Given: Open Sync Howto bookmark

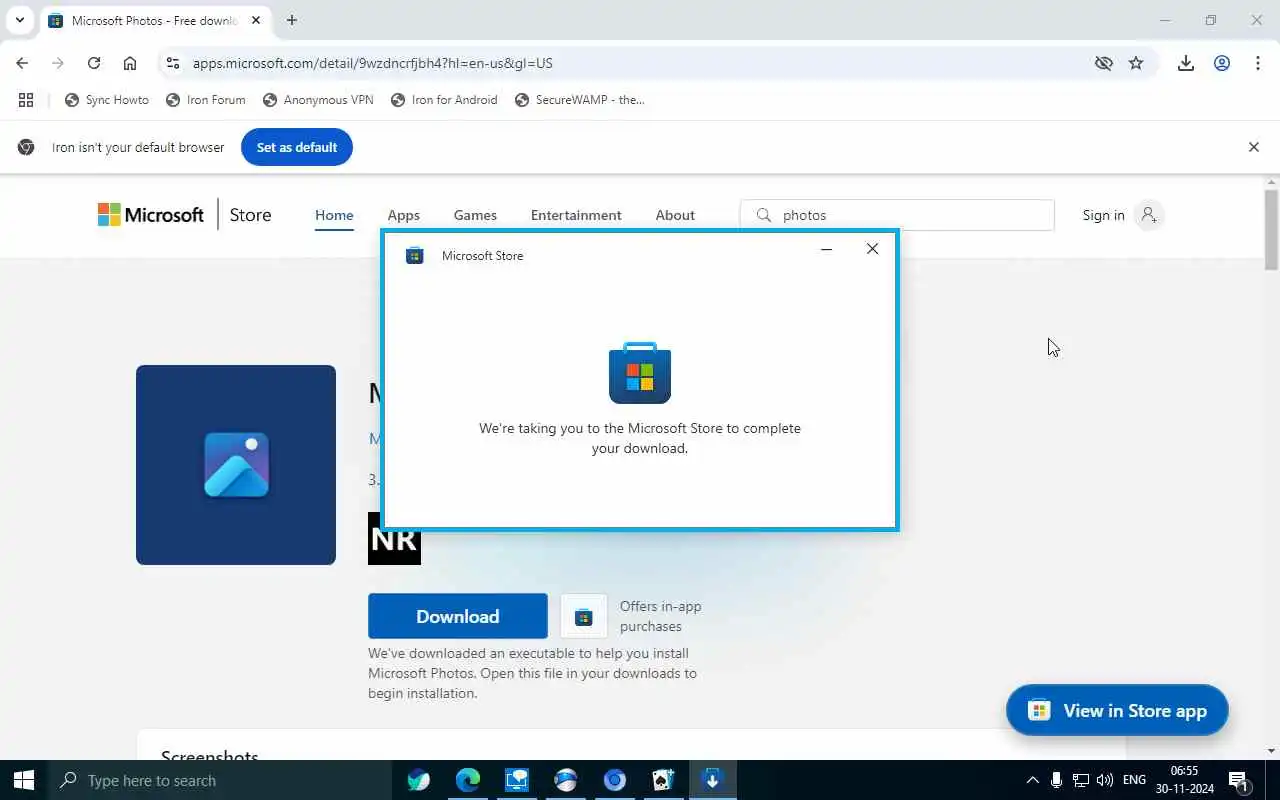Looking at the screenshot, I should tap(107, 100).
